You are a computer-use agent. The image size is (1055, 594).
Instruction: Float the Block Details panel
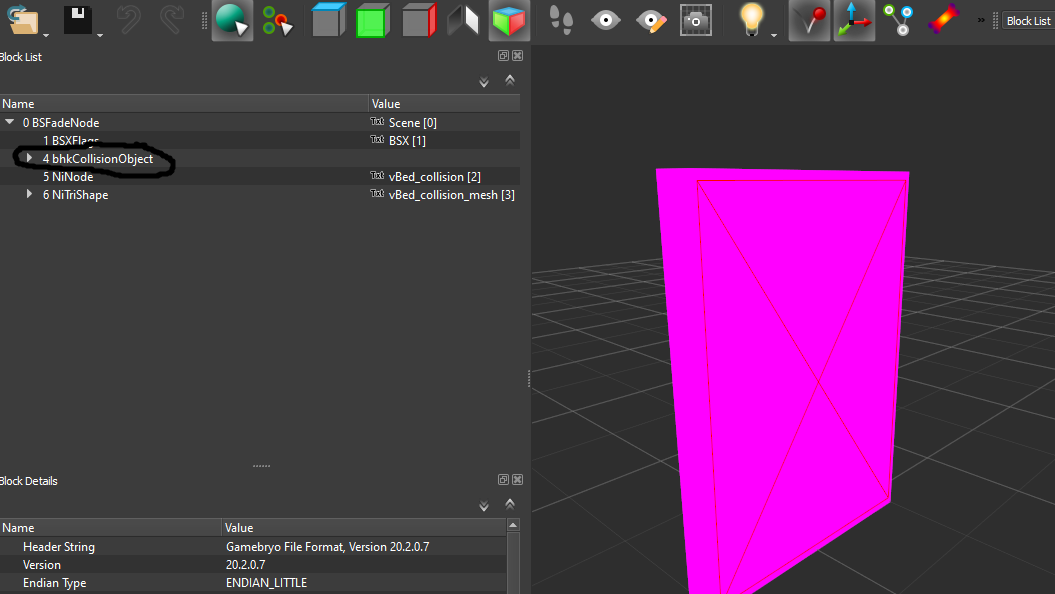click(503, 480)
